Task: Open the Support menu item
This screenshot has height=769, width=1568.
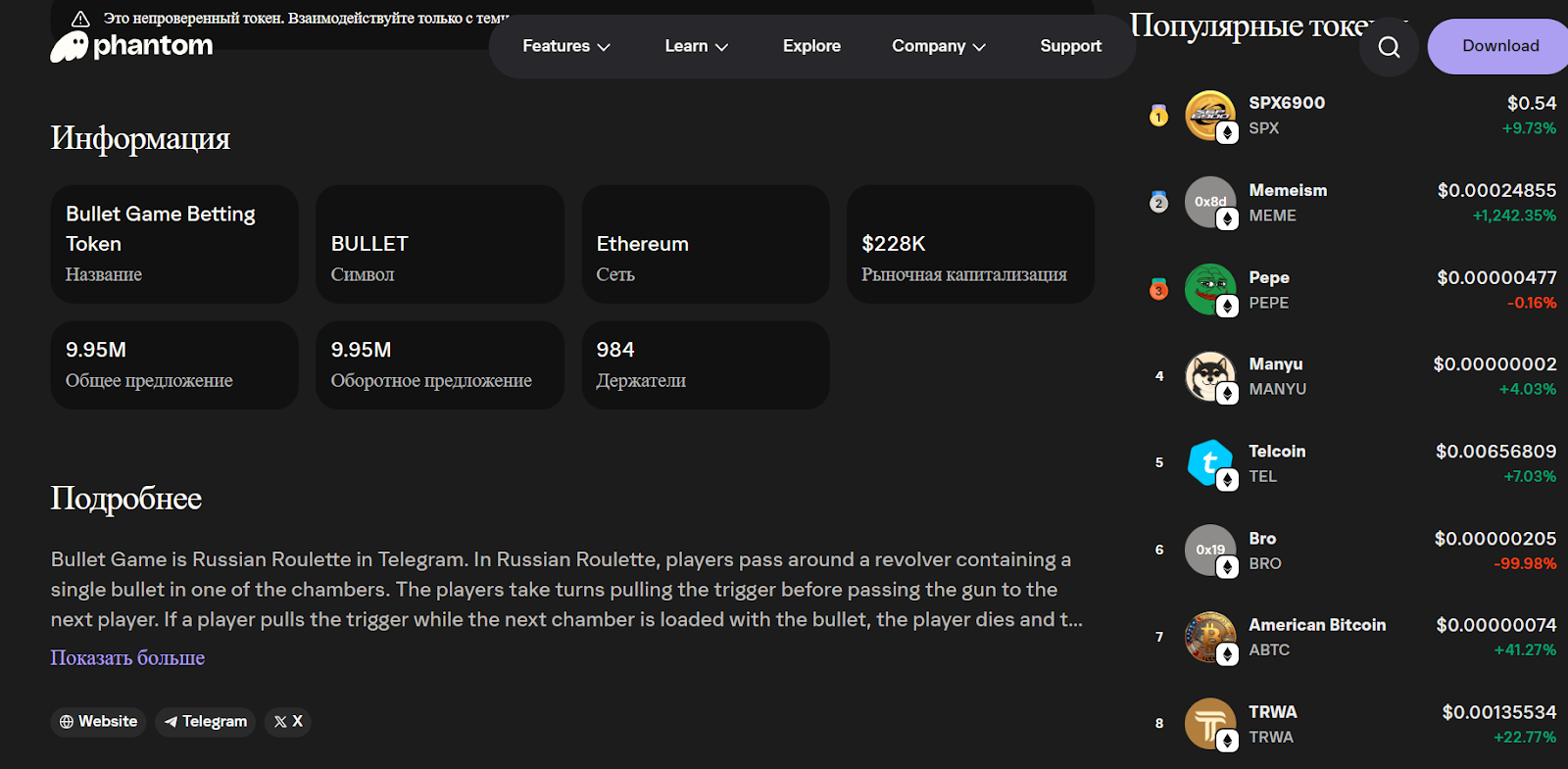Action: (1070, 46)
